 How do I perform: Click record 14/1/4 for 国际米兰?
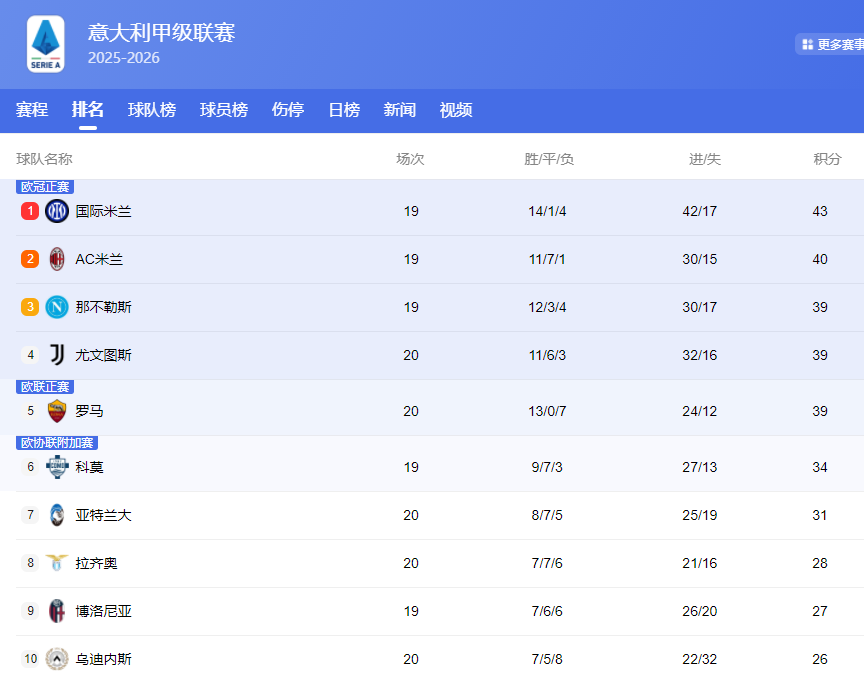coord(547,211)
